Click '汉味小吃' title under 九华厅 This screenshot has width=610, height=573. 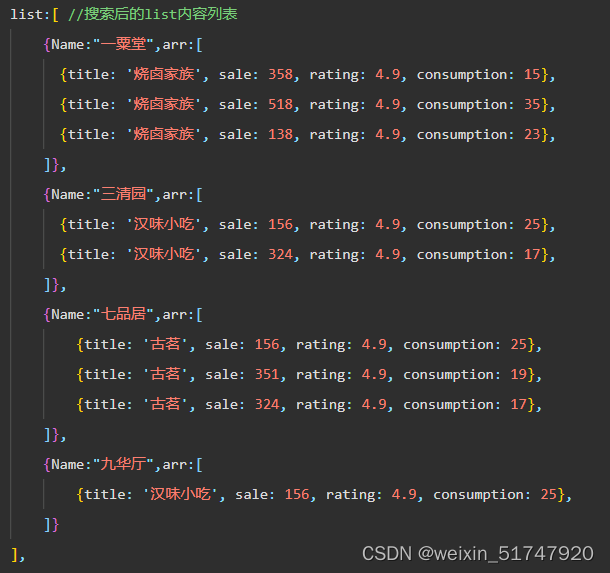tap(181, 494)
